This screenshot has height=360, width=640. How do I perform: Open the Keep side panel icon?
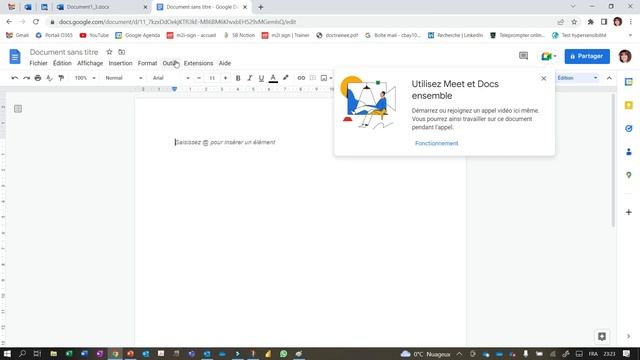(629, 105)
